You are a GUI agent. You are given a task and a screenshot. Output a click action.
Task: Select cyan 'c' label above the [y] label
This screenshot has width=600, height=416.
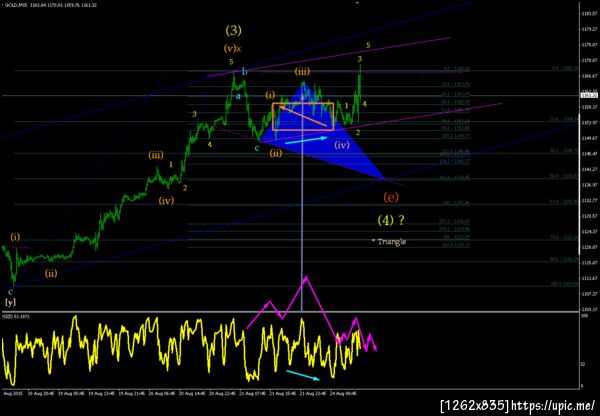click(10, 292)
